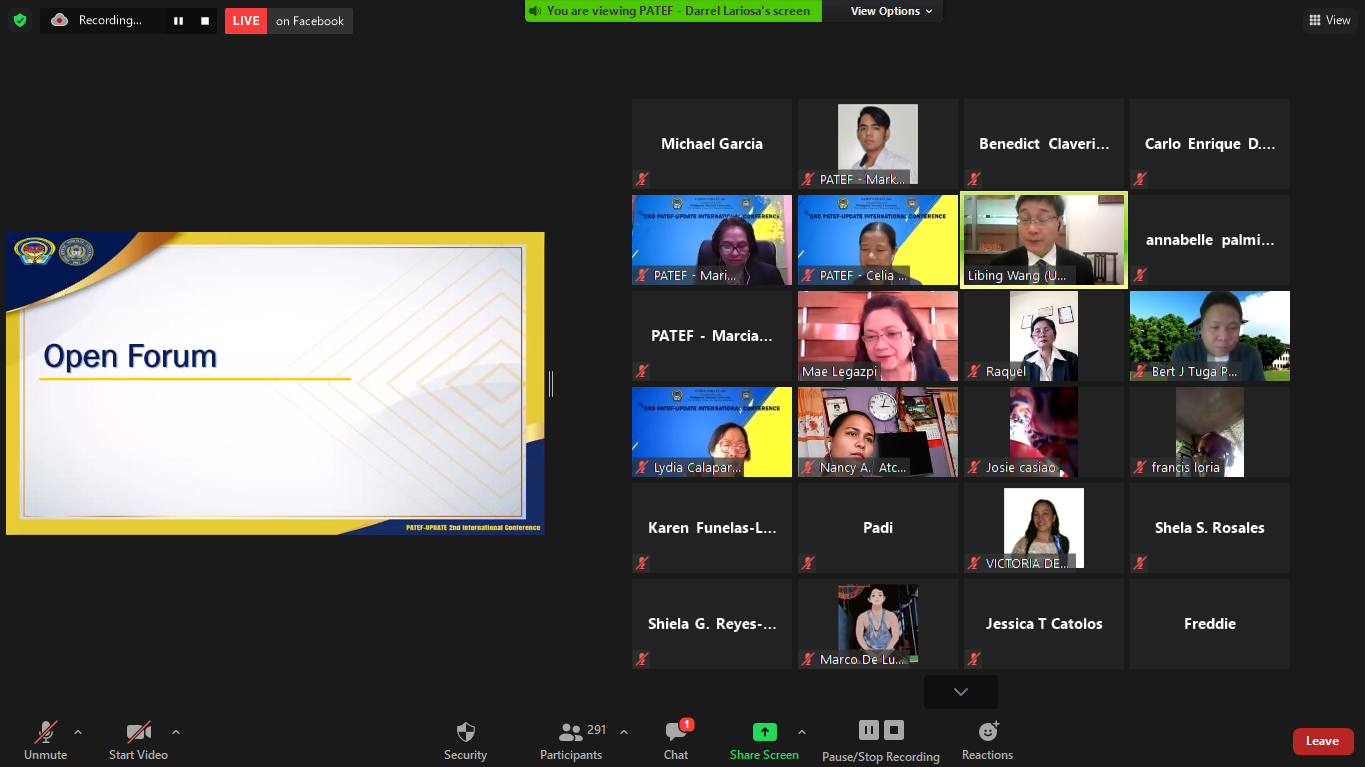1365x767 pixels.
Task: Open the Security options
Action: [x=465, y=741]
